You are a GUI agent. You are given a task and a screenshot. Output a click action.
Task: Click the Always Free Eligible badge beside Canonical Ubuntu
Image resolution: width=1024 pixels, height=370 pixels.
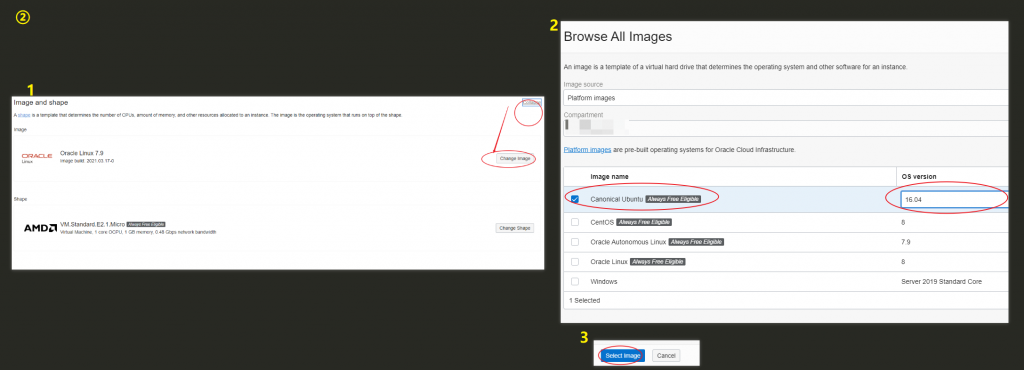tap(673, 199)
